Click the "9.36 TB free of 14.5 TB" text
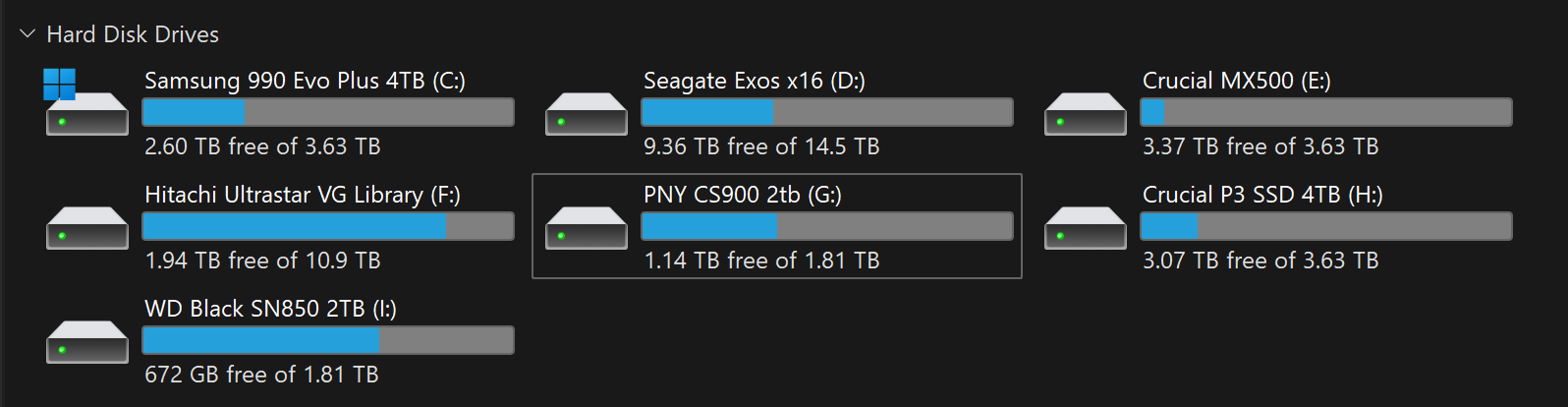The width and height of the screenshot is (1568, 407). tap(761, 146)
